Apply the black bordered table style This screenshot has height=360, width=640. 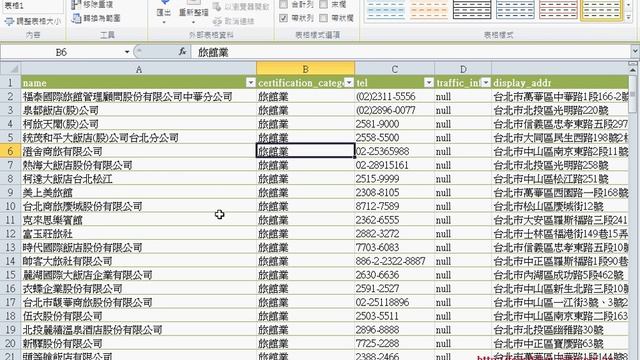471,10
